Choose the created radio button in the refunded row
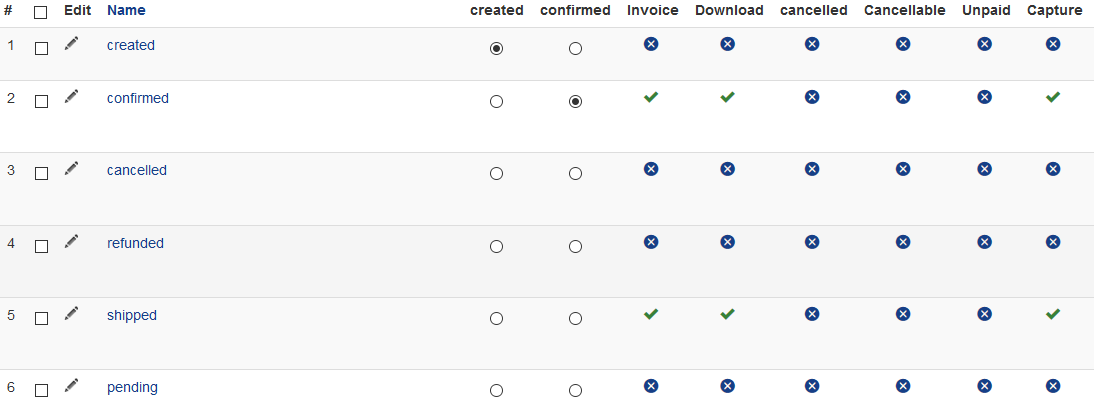Image resolution: width=1094 pixels, height=419 pixels. (496, 246)
